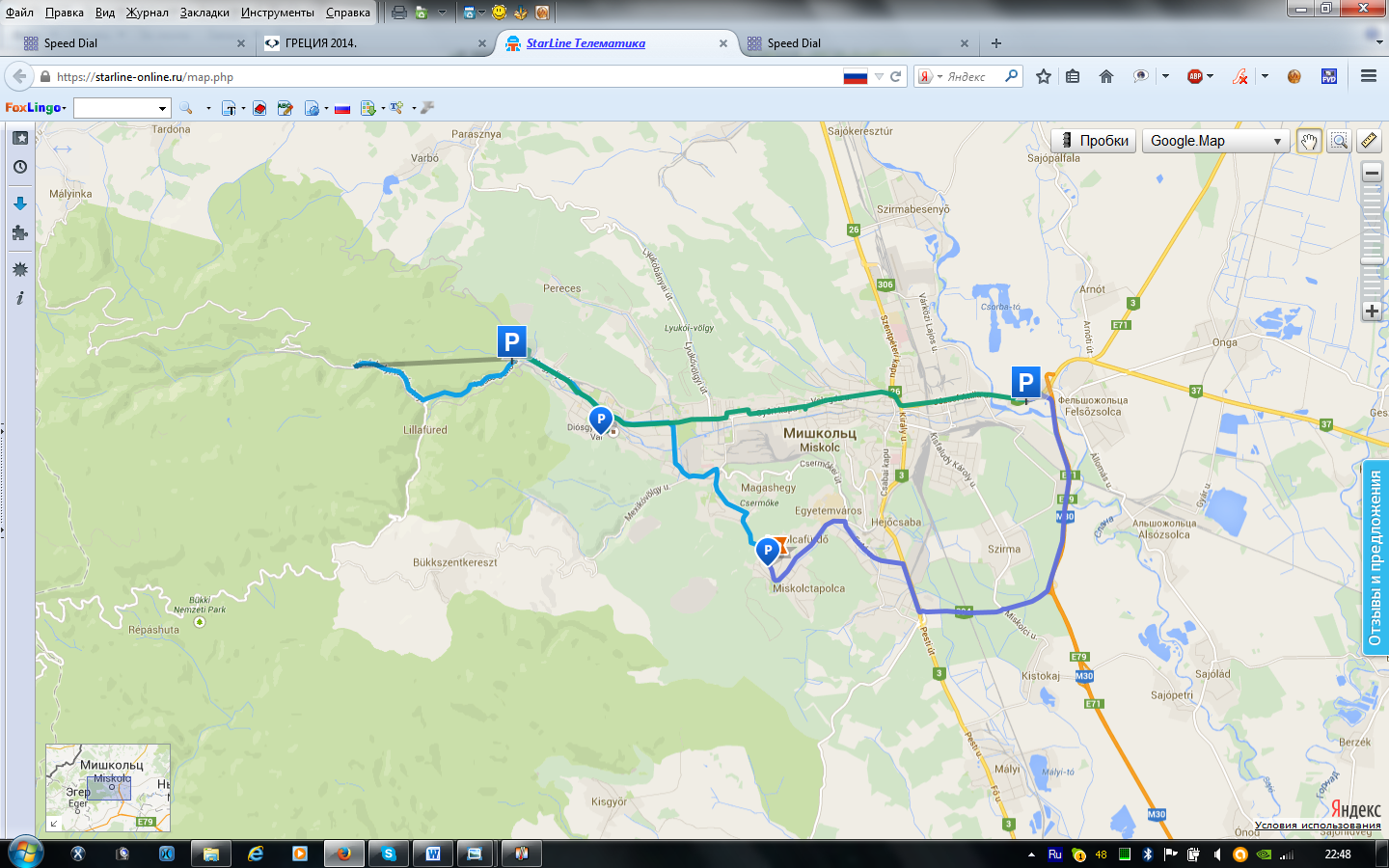
Task: Open the Условия использования link
Action: pos(1317,825)
